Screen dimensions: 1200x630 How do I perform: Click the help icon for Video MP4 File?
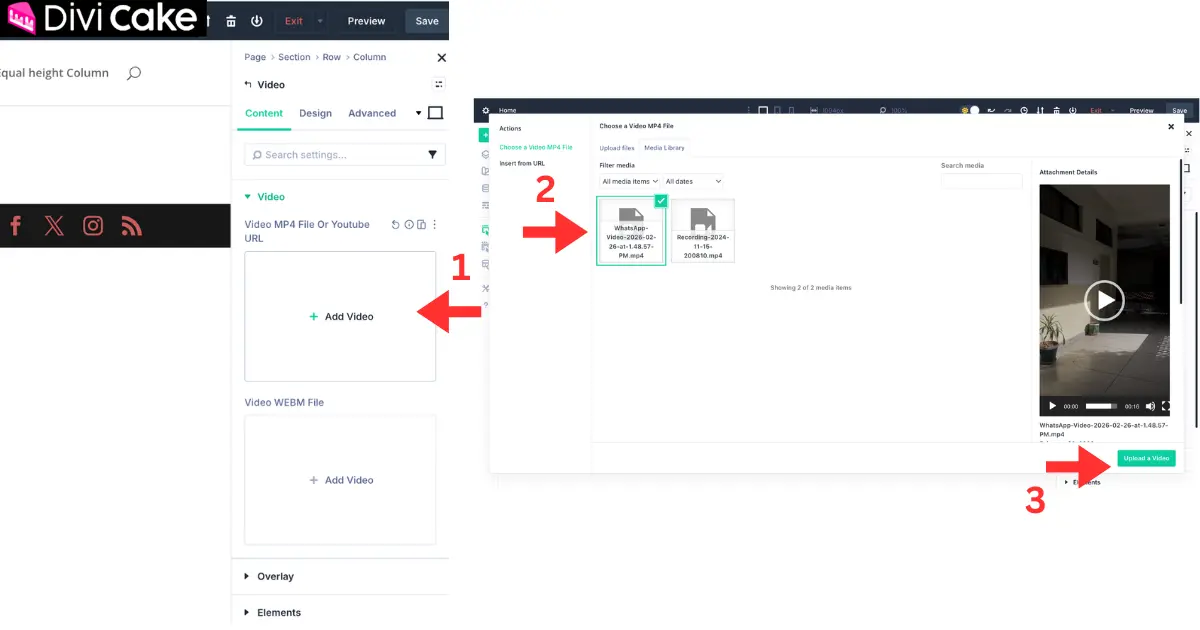pyautogui.click(x=409, y=225)
